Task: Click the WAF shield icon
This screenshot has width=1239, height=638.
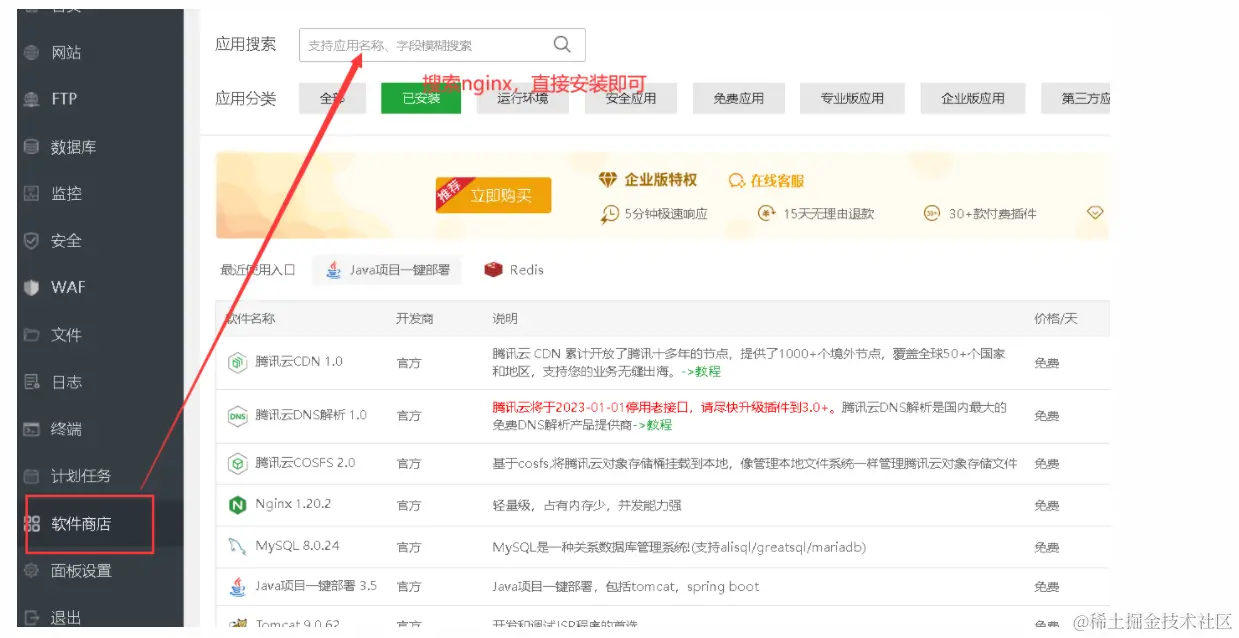Action: 32,287
